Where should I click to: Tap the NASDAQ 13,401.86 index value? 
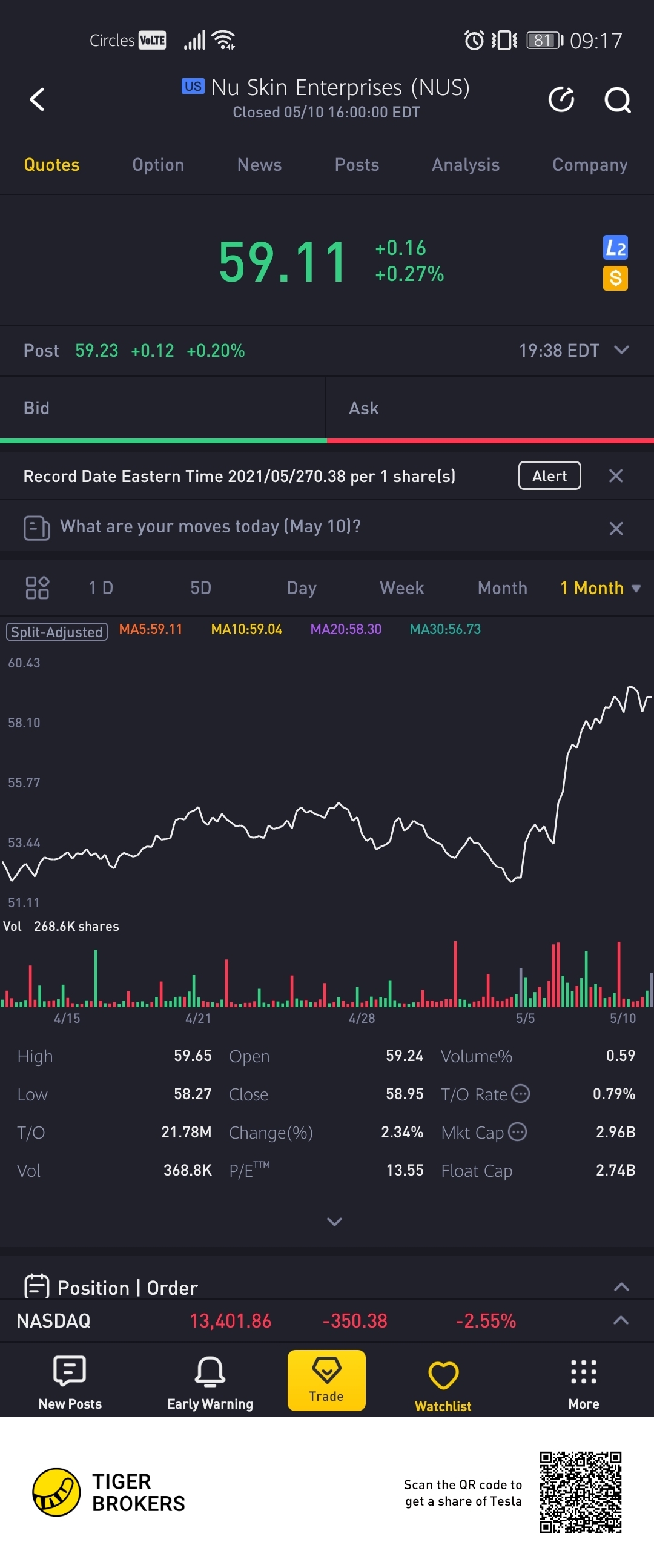230,1320
